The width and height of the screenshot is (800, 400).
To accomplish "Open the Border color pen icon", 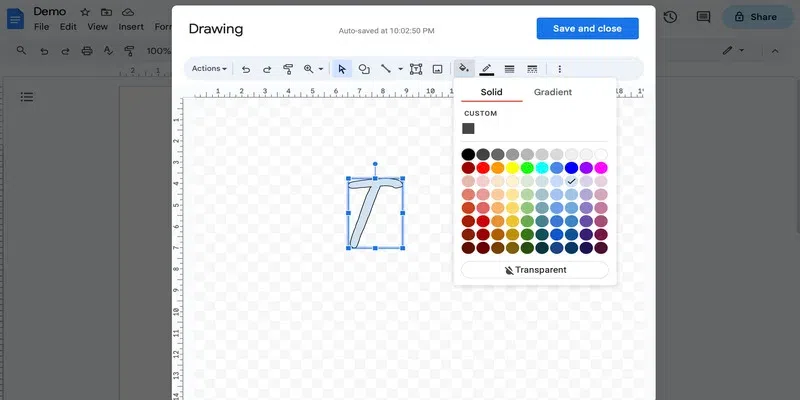I will (487, 69).
